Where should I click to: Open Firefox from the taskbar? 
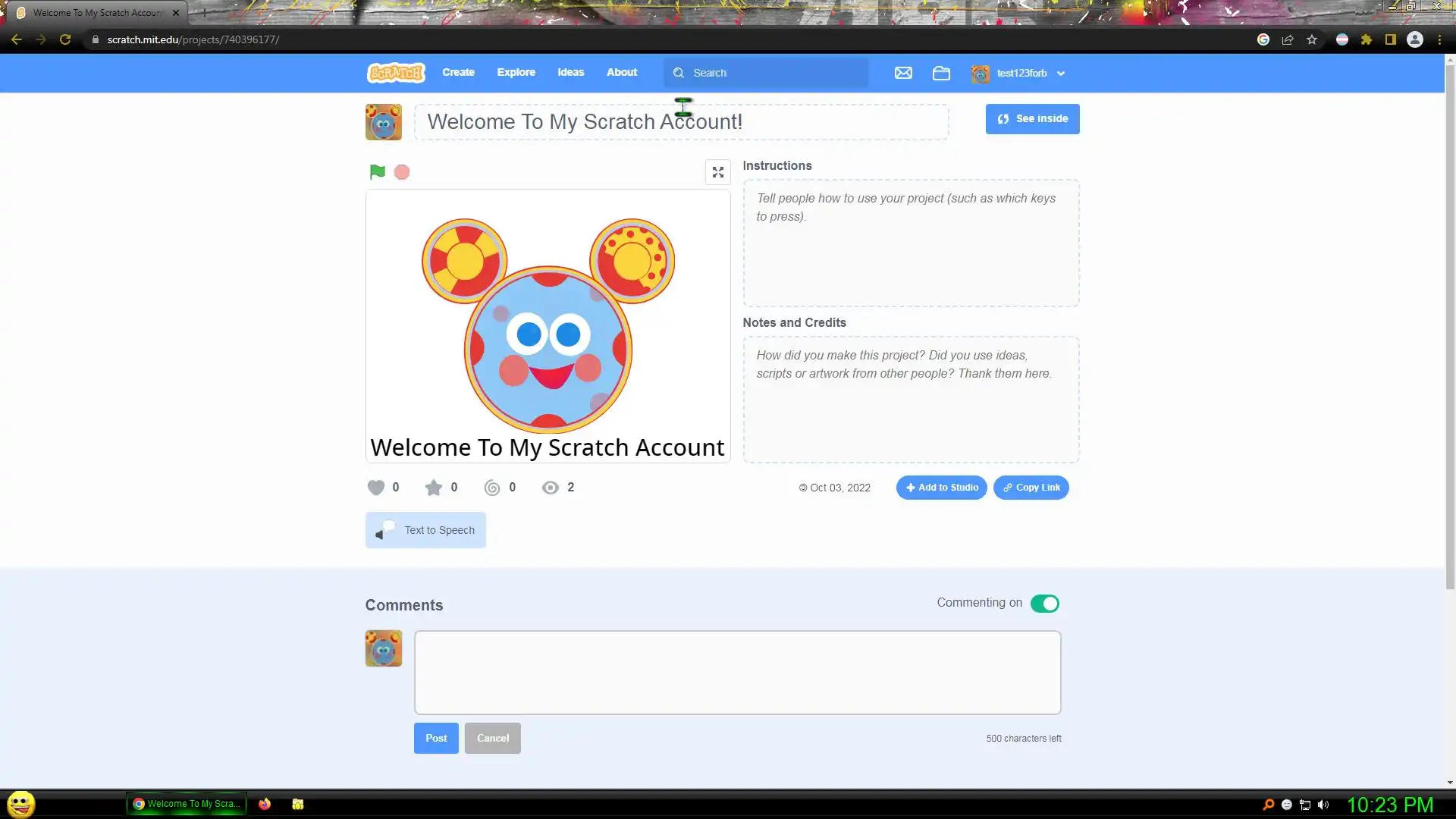click(x=265, y=804)
